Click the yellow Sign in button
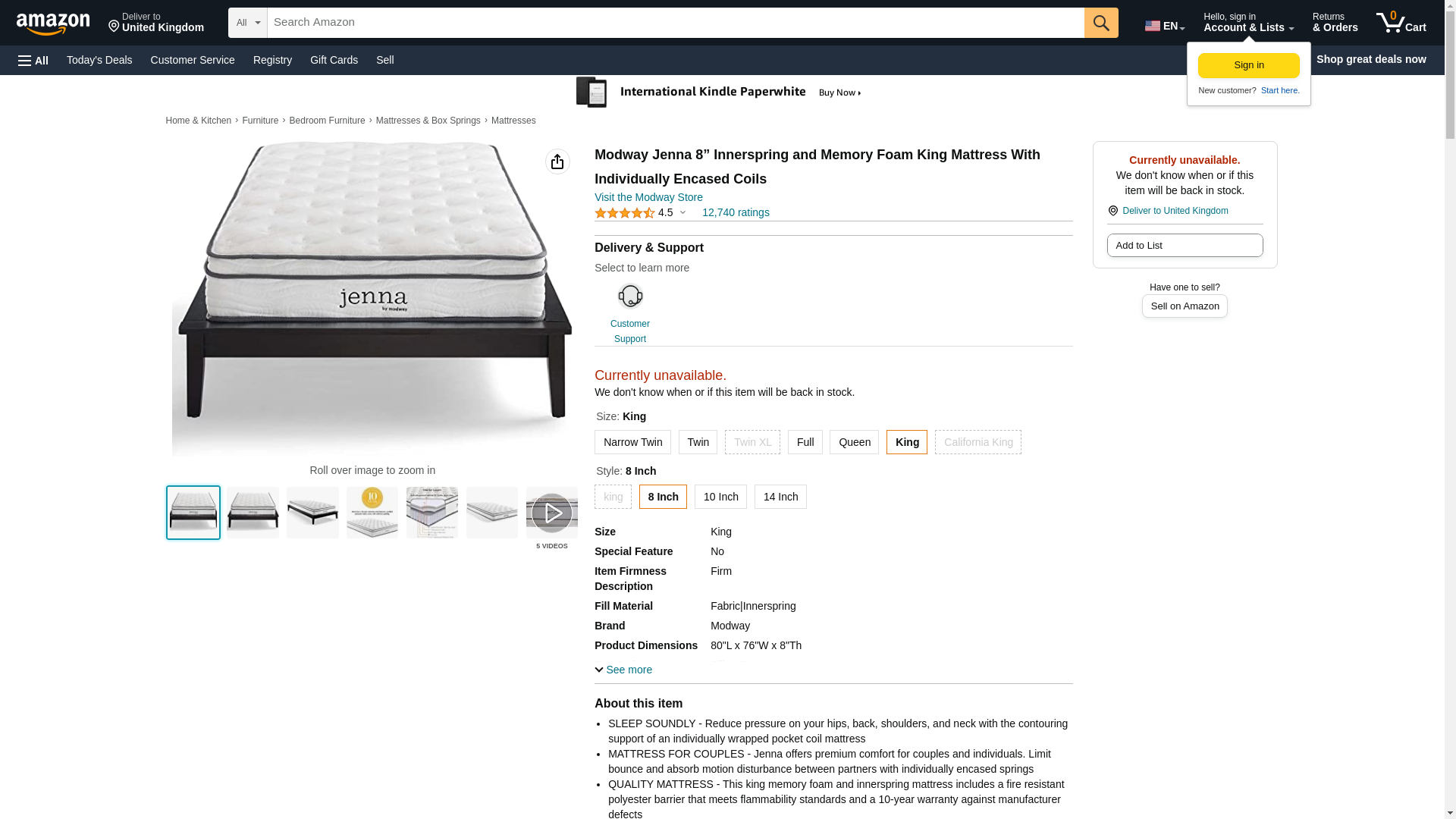This screenshot has width=1456, height=819. pos(1248,65)
